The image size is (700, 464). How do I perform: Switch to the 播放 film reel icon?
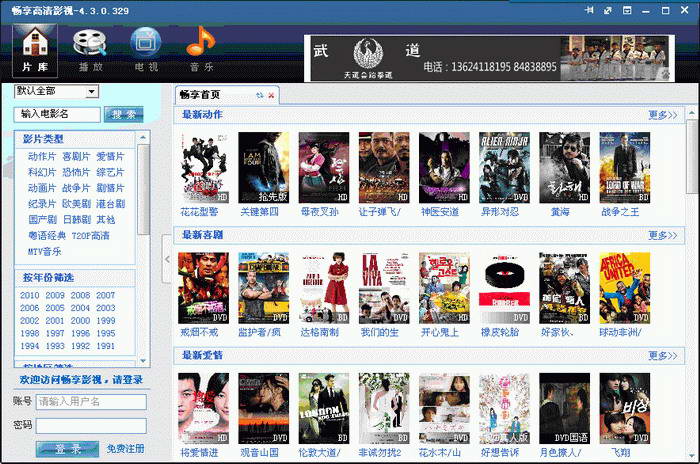click(x=90, y=50)
